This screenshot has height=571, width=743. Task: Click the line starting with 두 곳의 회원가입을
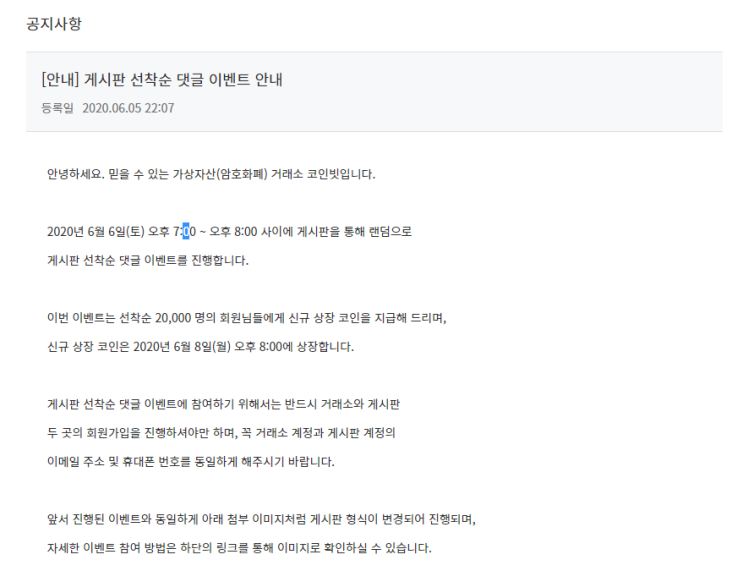221,433
